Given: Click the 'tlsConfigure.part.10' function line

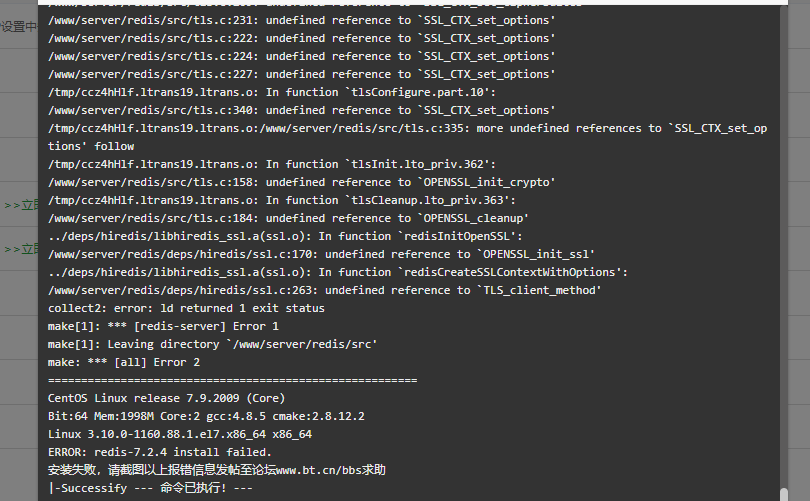Looking at the screenshot, I should (x=272, y=92).
